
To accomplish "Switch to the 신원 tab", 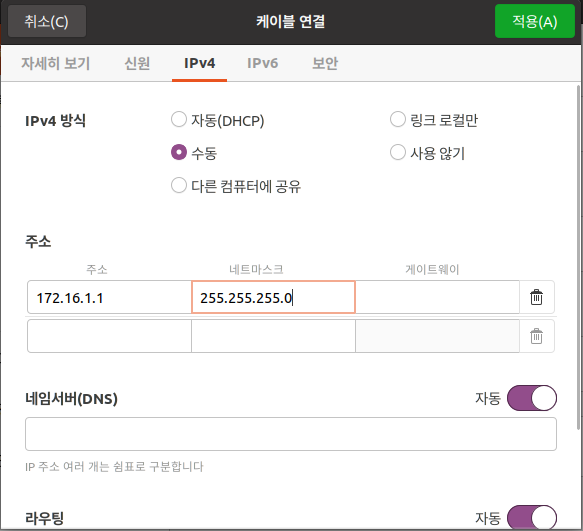I will pyautogui.click(x=137, y=63).
